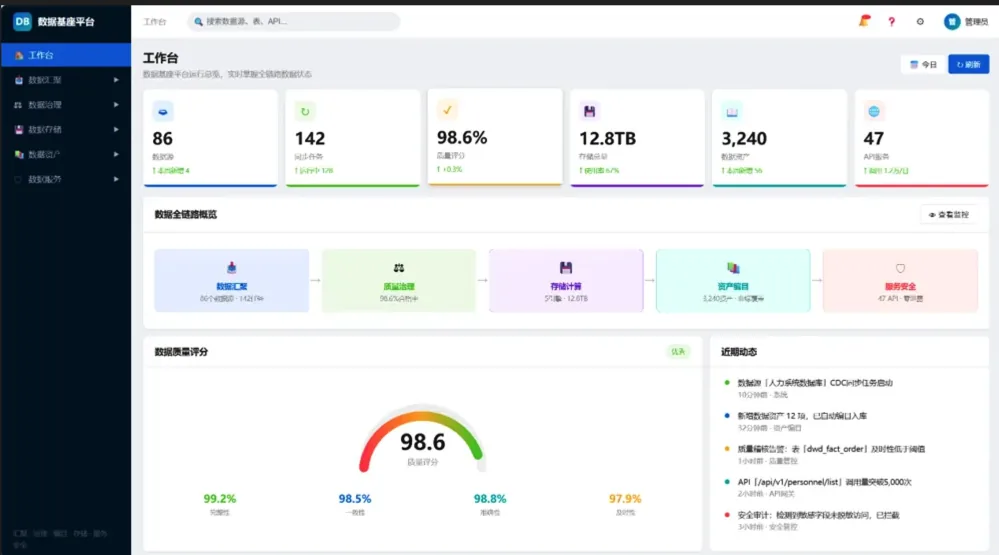
Task: Click the 12.8TB storage total value
Action: [607, 139]
